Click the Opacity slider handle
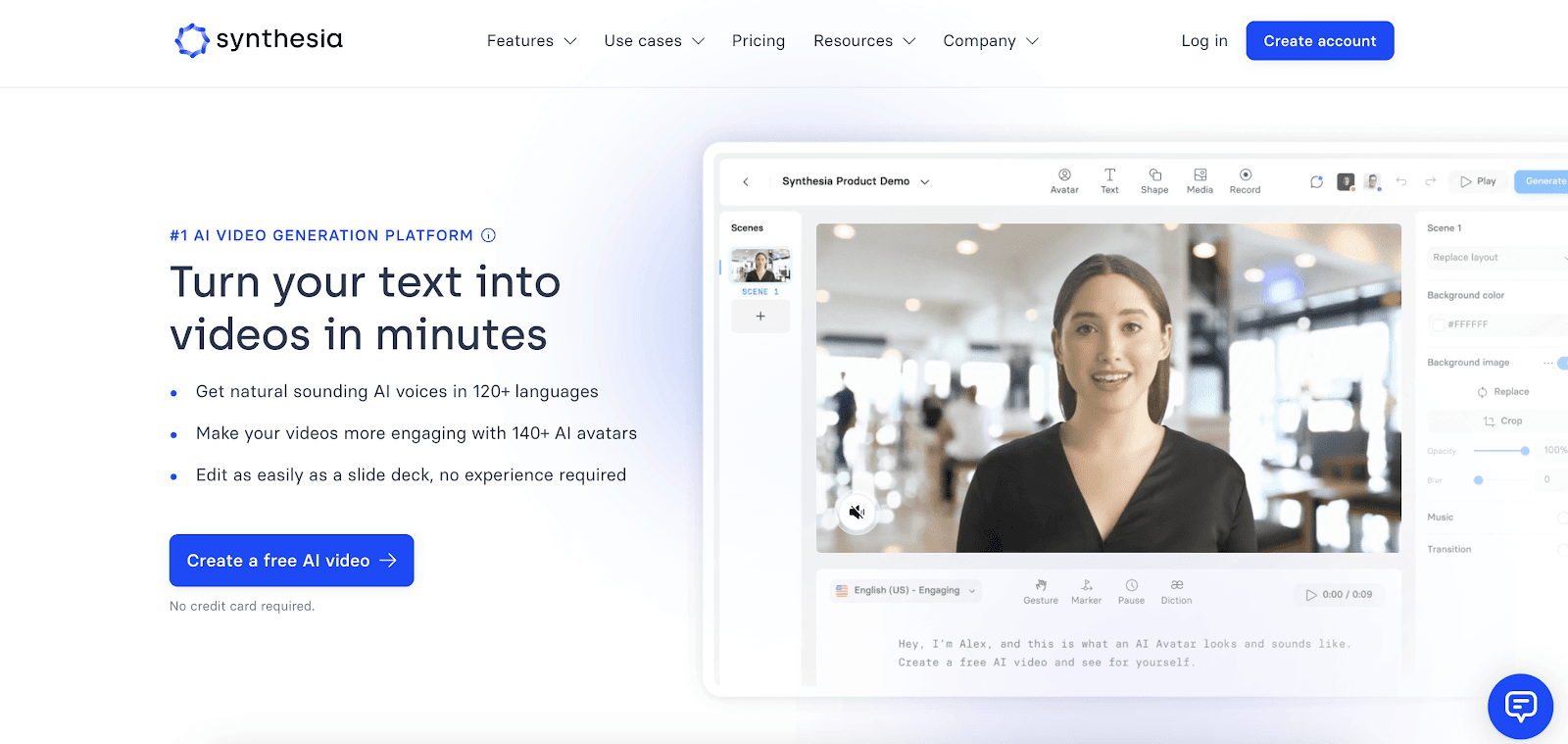Screen dimensions: 1568x744 pyautogui.click(x=1525, y=451)
